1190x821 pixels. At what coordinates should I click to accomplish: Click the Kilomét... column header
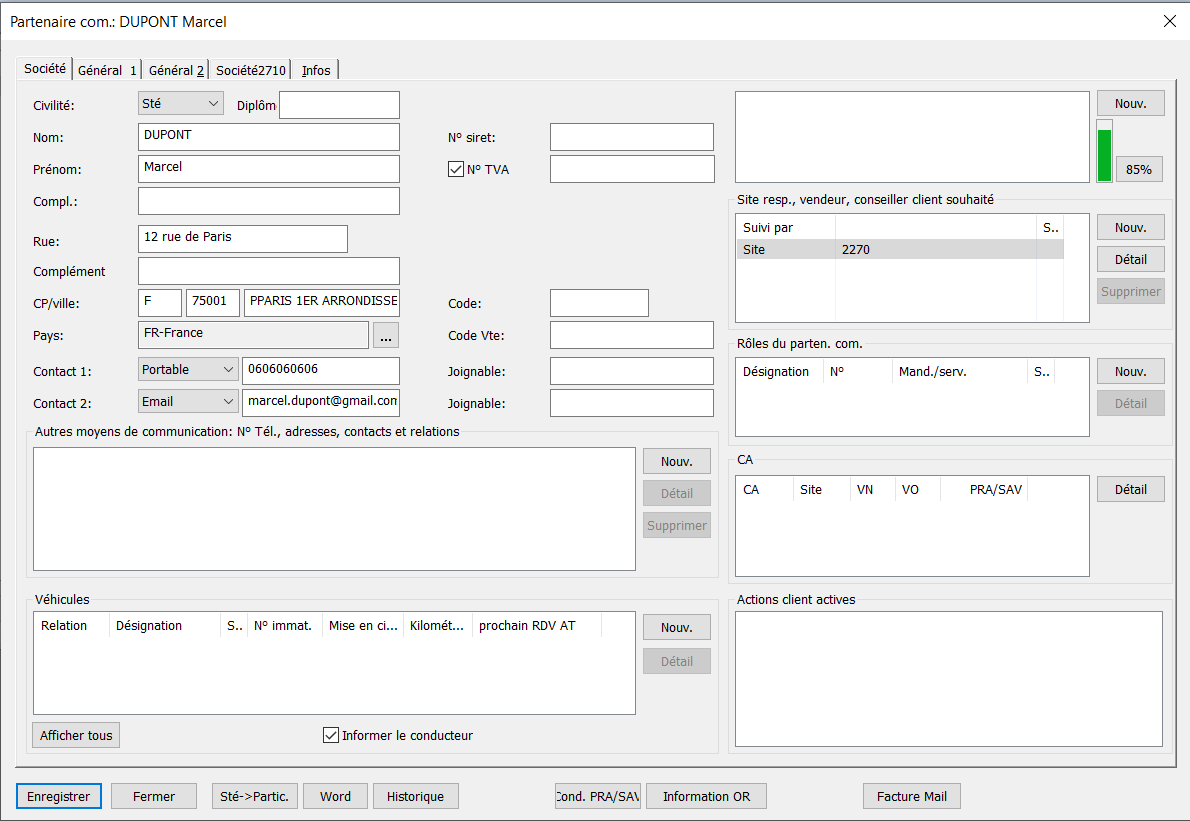click(438, 626)
